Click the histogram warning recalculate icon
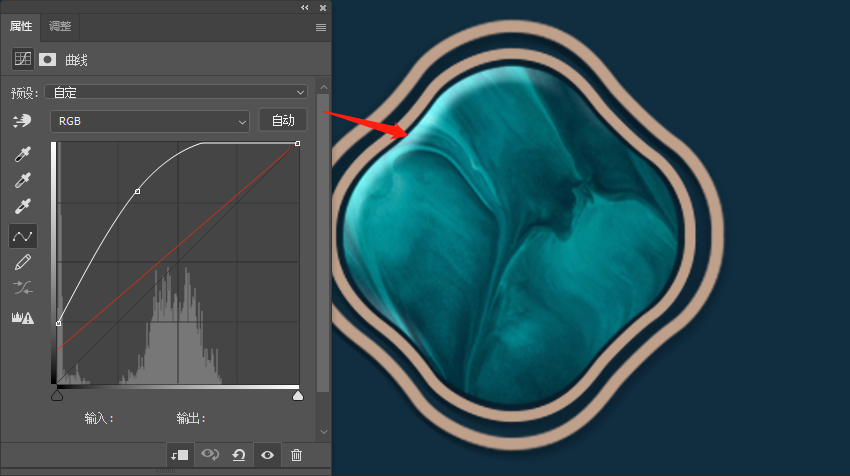This screenshot has height=476, width=850. coord(22,317)
